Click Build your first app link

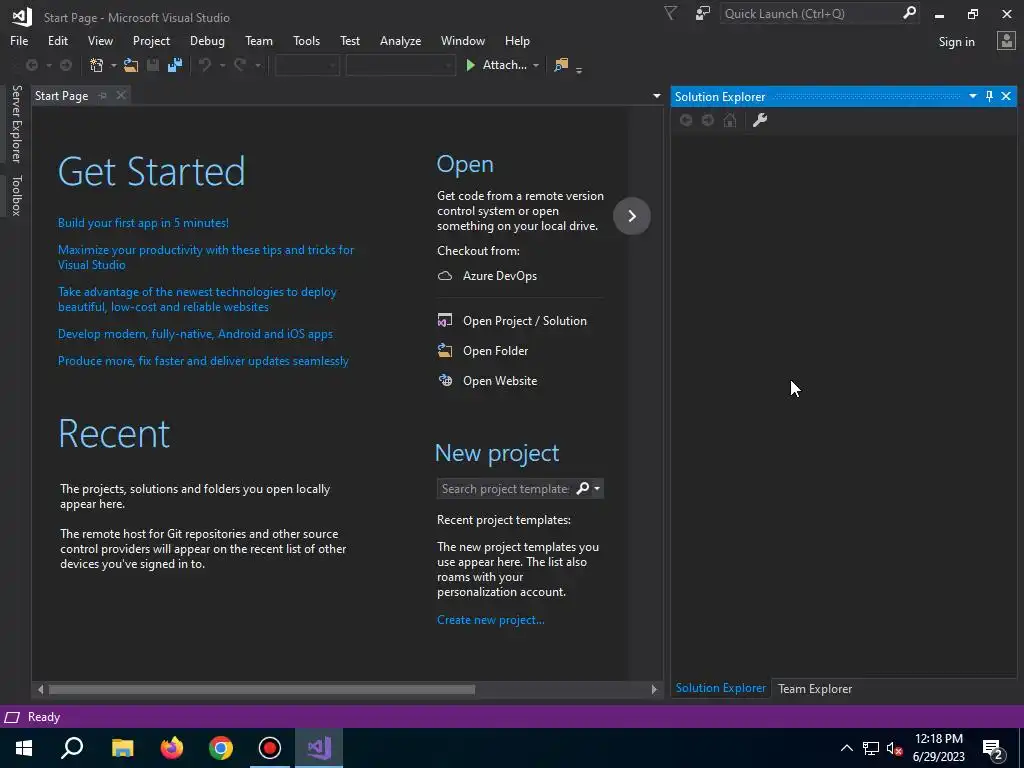[x=143, y=223]
